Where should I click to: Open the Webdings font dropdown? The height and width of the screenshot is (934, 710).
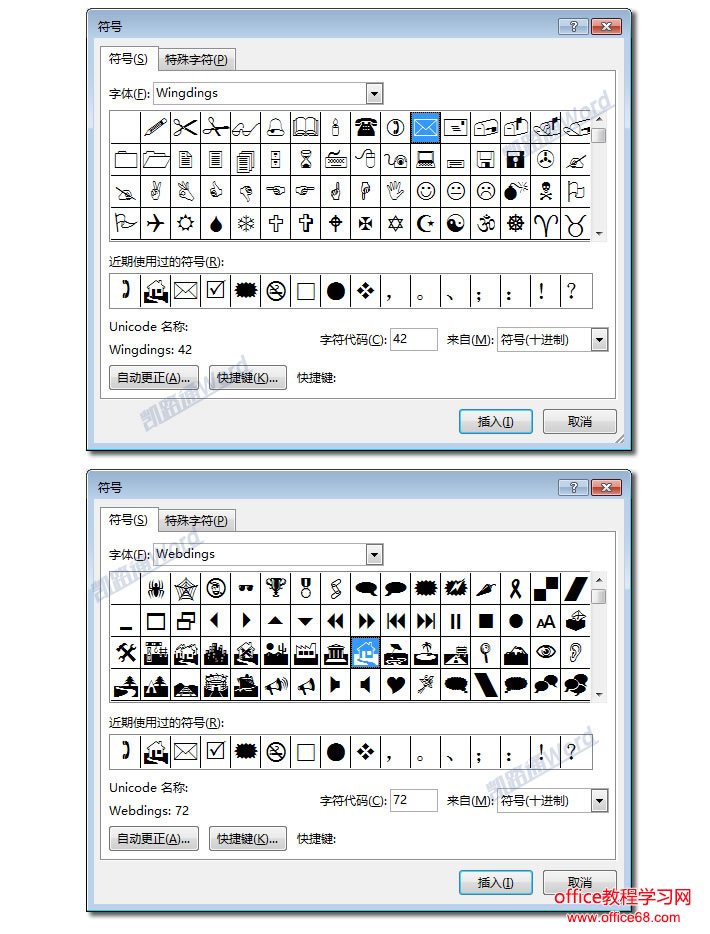pyautogui.click(x=374, y=555)
